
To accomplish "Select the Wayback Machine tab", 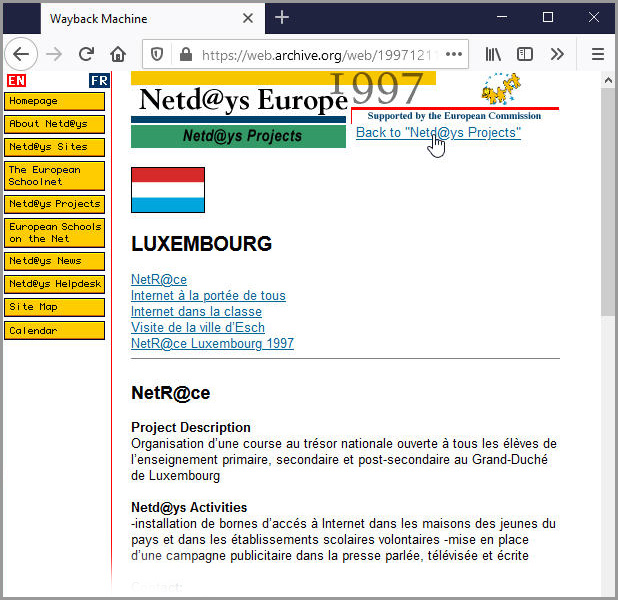I will coord(153,18).
